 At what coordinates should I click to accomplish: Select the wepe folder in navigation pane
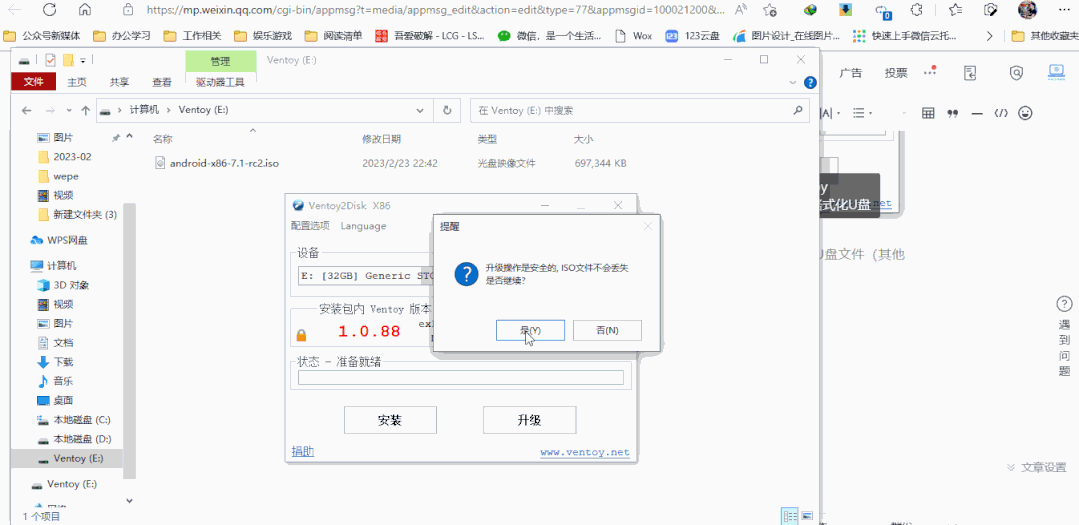66,175
